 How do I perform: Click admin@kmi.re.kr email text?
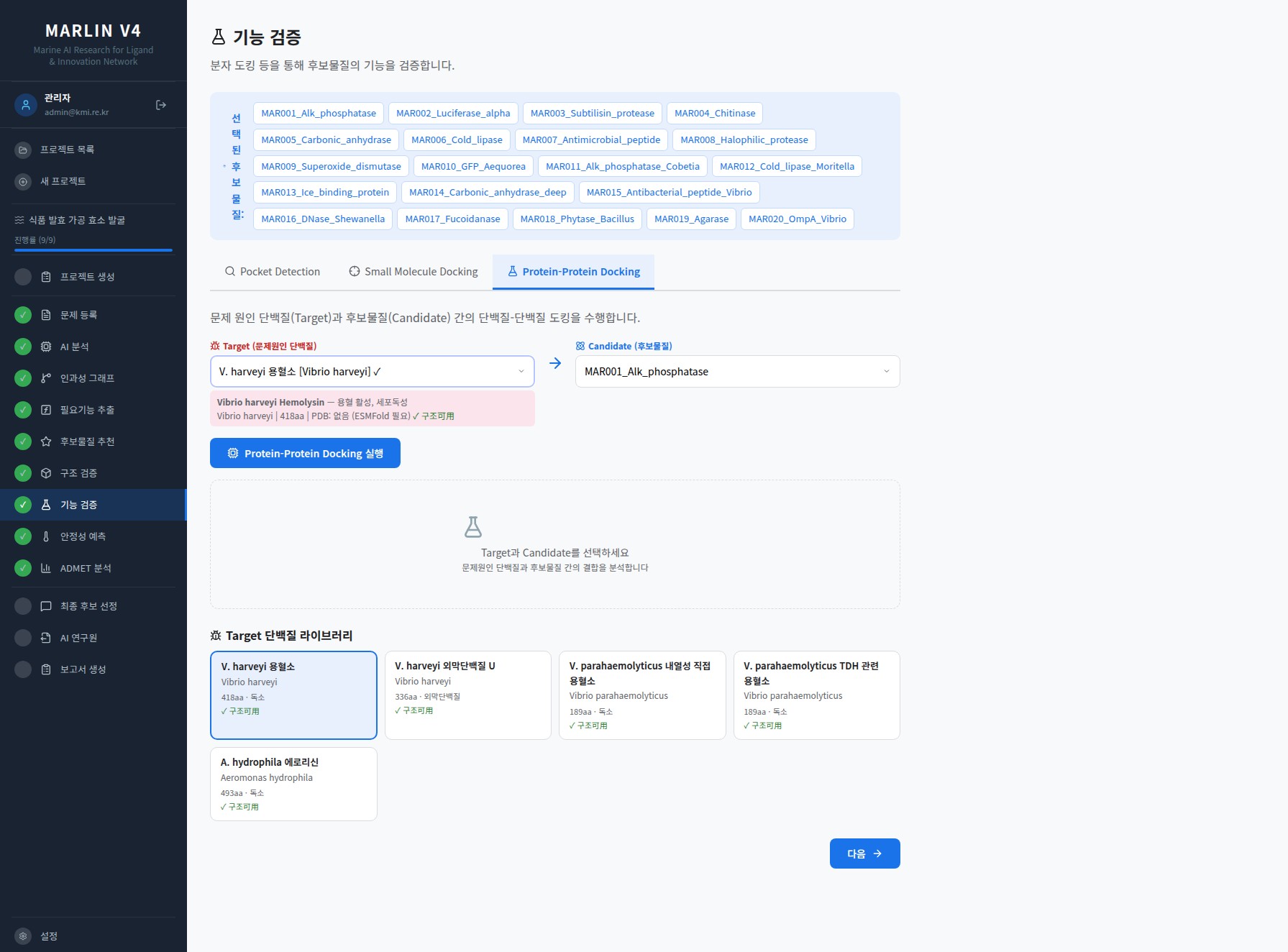click(76, 112)
